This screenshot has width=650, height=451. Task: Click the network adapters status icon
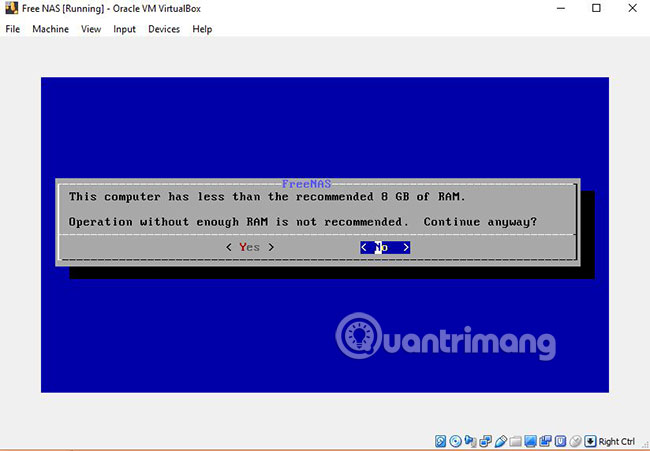(x=485, y=441)
